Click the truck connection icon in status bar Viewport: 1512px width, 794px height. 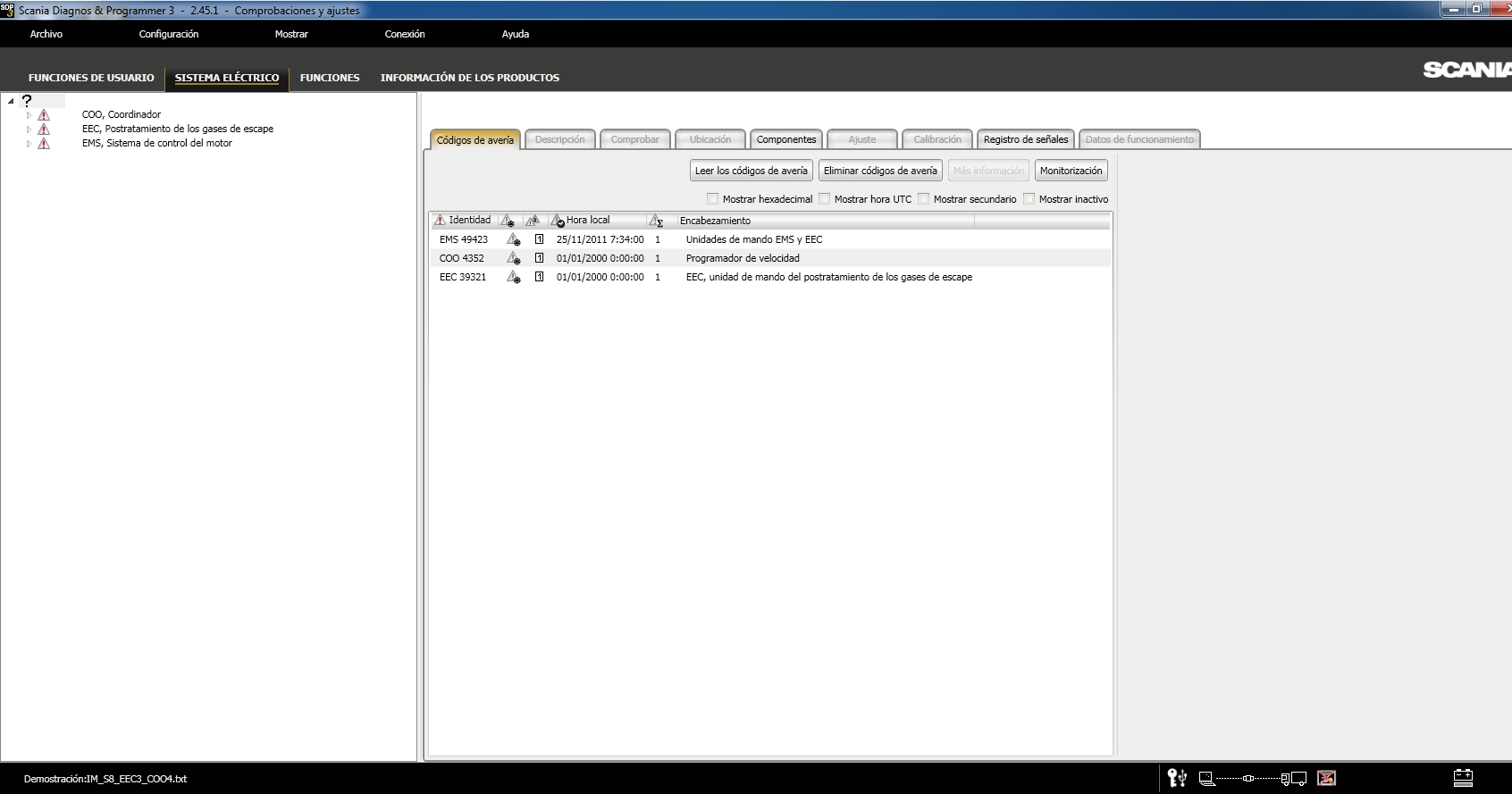click(x=1294, y=779)
